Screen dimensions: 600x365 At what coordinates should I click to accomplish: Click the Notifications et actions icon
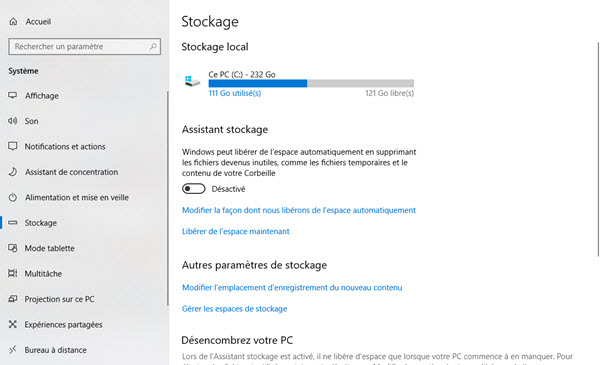click(x=13, y=146)
